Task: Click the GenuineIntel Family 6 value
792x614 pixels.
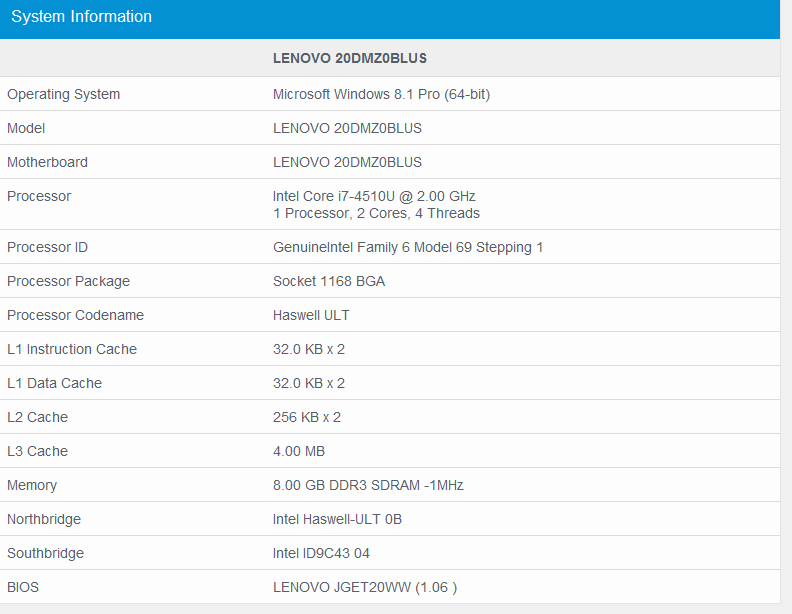Action: point(408,247)
